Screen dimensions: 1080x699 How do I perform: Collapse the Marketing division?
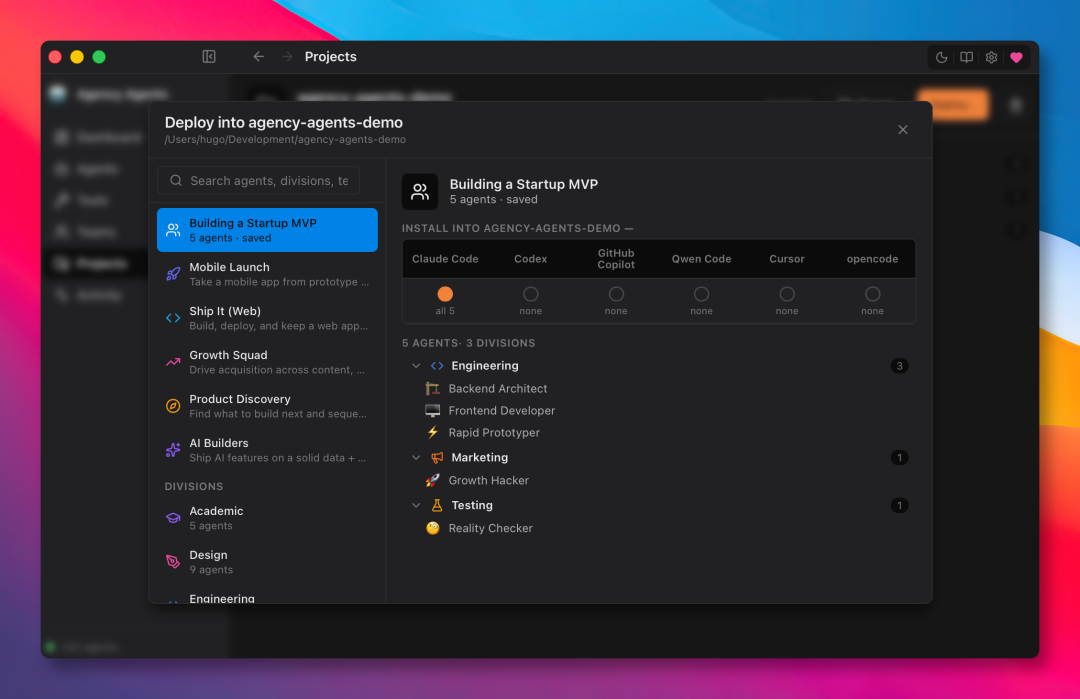pos(416,457)
